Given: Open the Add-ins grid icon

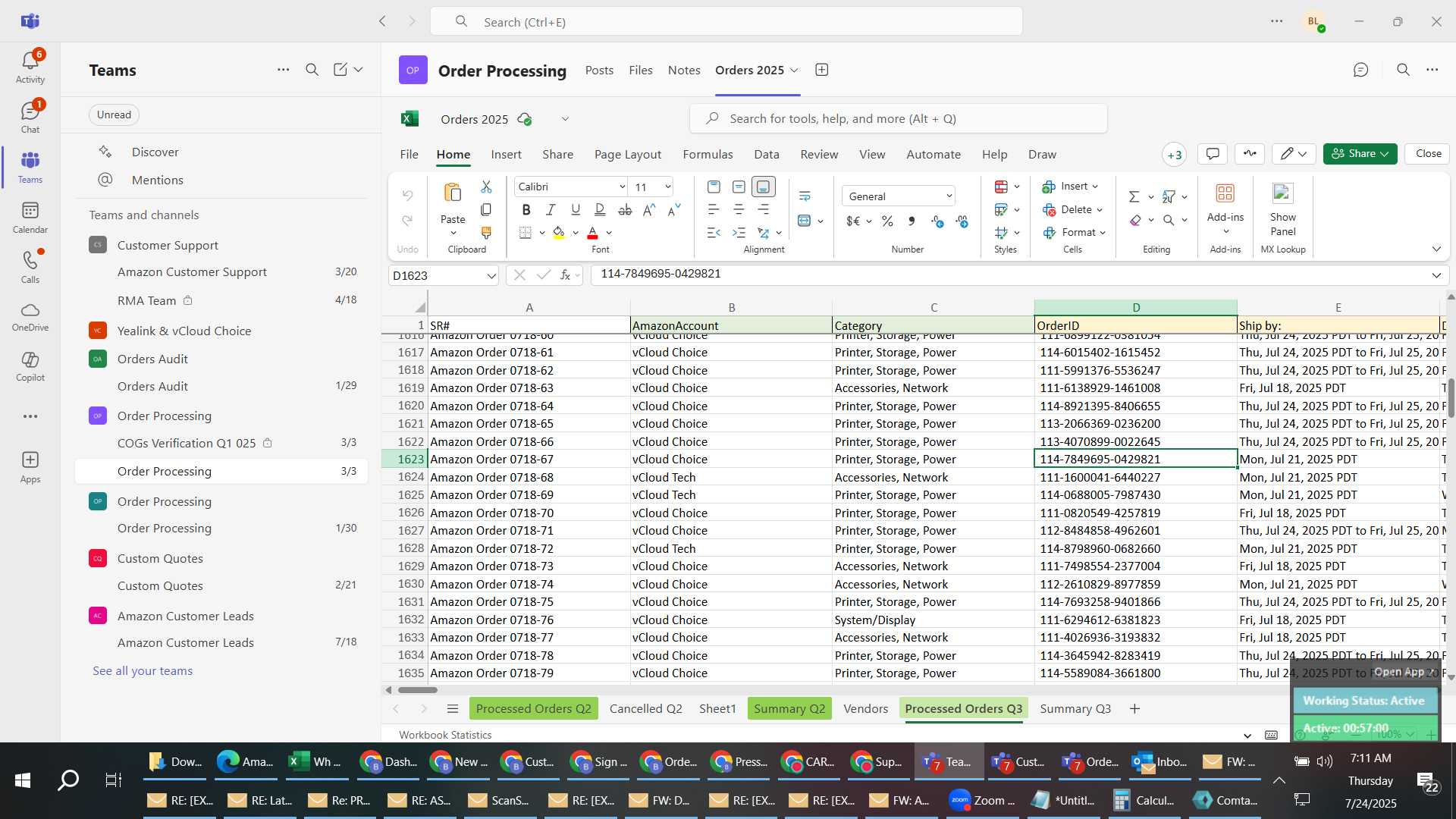Looking at the screenshot, I should 1225,193.
